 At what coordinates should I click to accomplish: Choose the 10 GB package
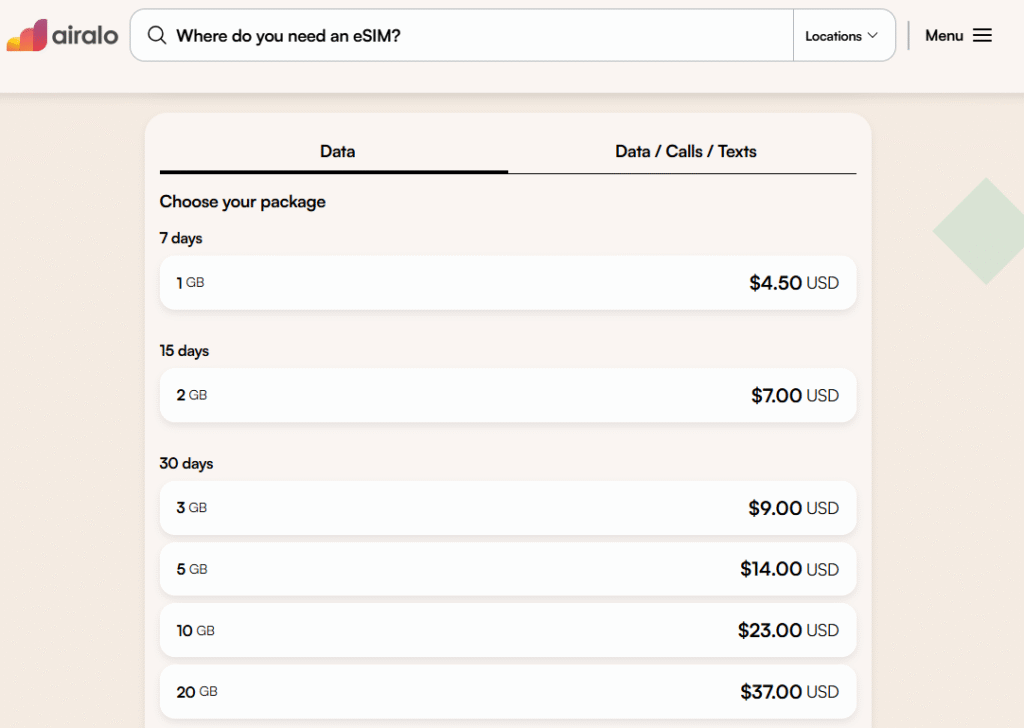tap(507, 631)
